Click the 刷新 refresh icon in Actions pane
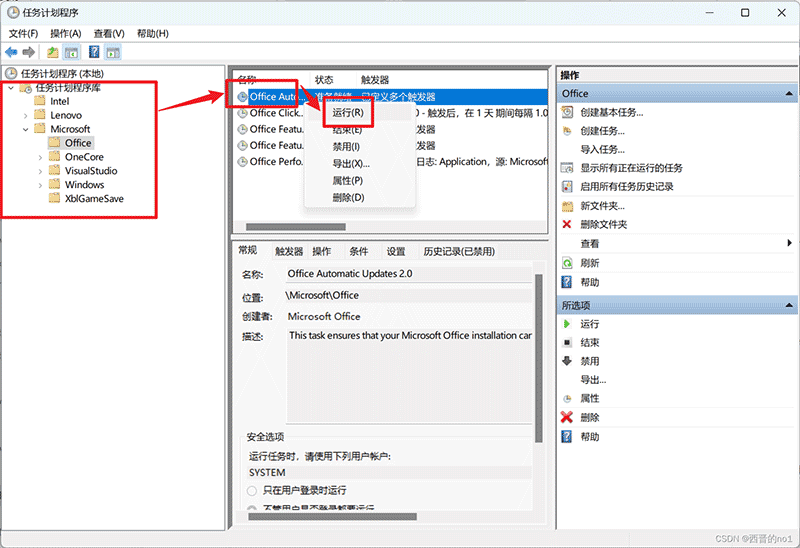 568,263
